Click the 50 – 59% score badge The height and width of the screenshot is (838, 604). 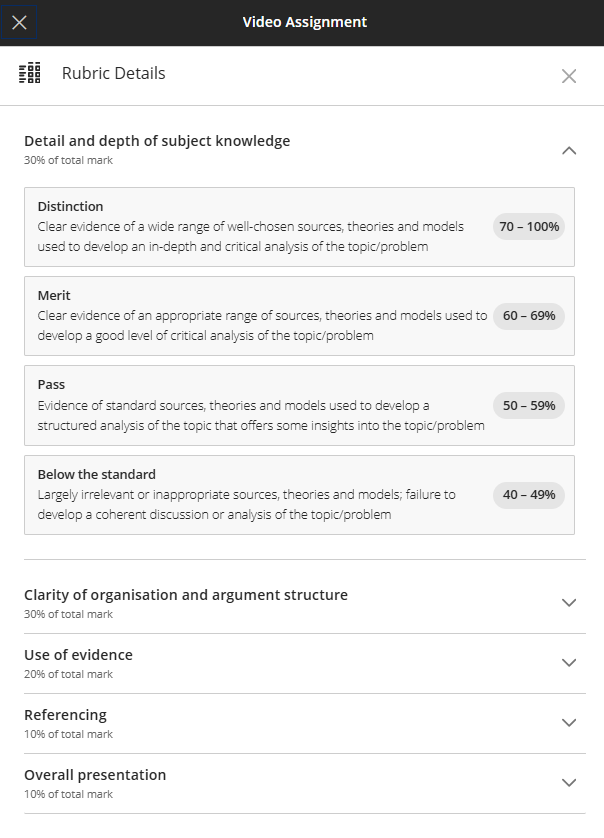pos(529,406)
